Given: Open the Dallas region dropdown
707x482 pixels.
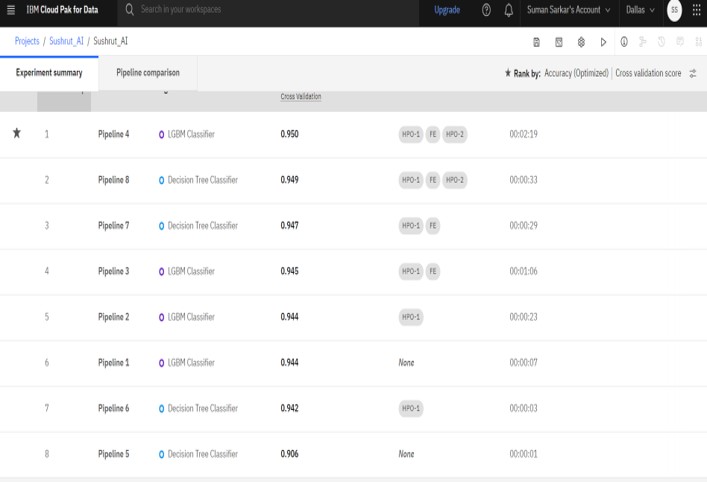Looking at the screenshot, I should (x=640, y=10).
